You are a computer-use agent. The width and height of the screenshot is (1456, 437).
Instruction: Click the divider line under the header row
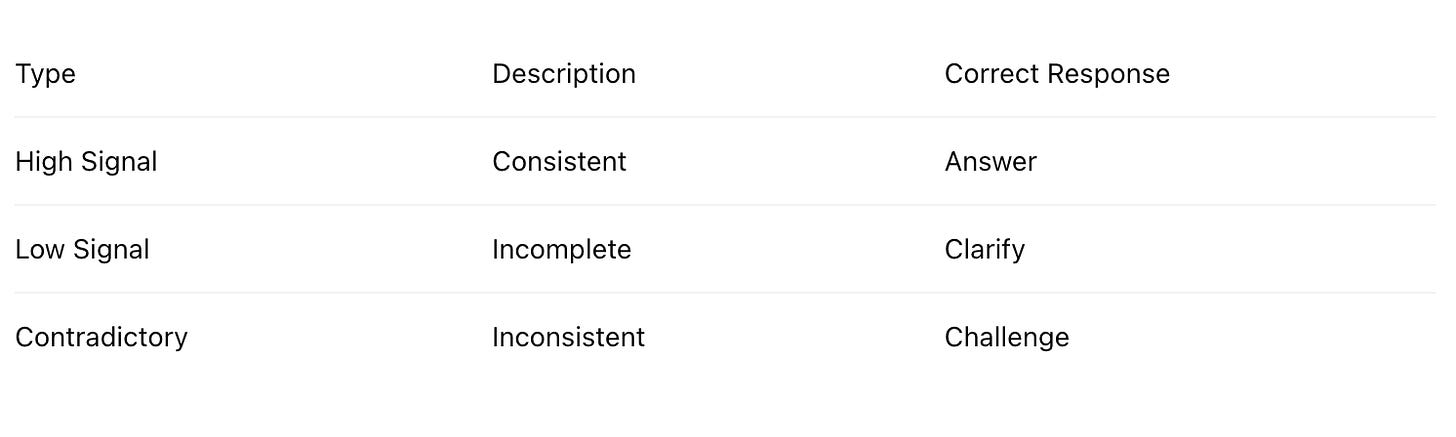pyautogui.click(x=725, y=117)
